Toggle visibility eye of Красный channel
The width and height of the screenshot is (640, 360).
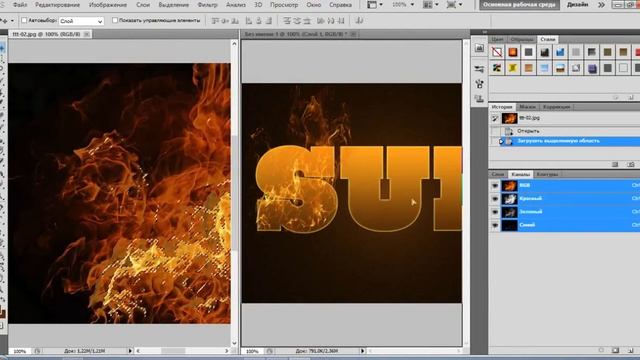coord(495,199)
